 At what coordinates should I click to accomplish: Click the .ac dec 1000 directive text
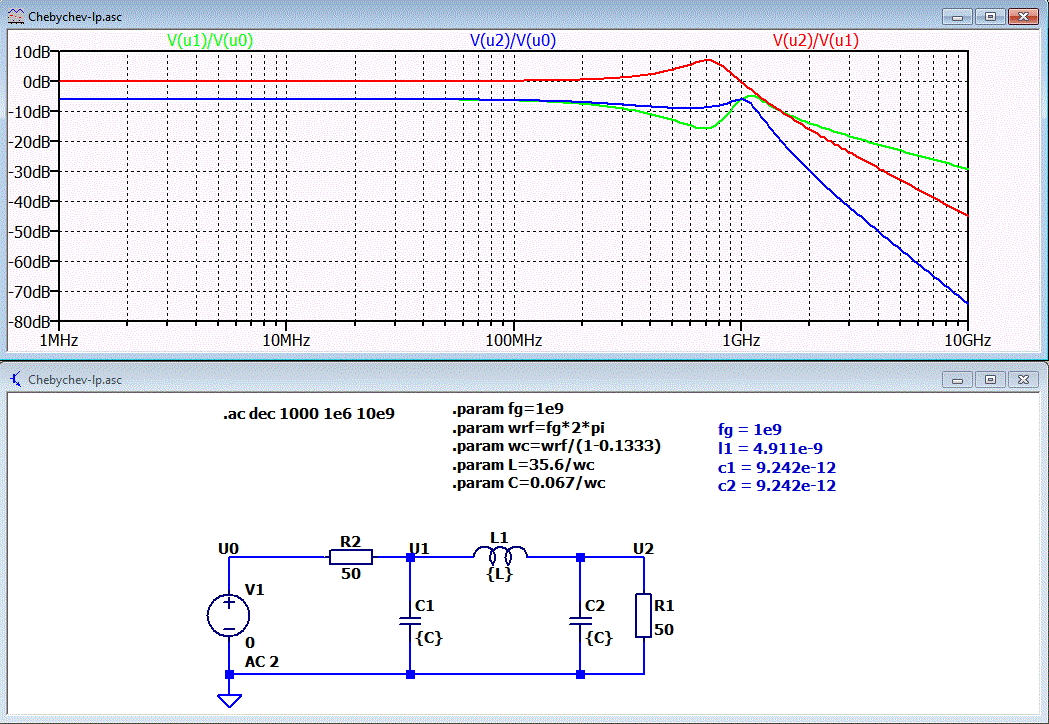coord(309,414)
